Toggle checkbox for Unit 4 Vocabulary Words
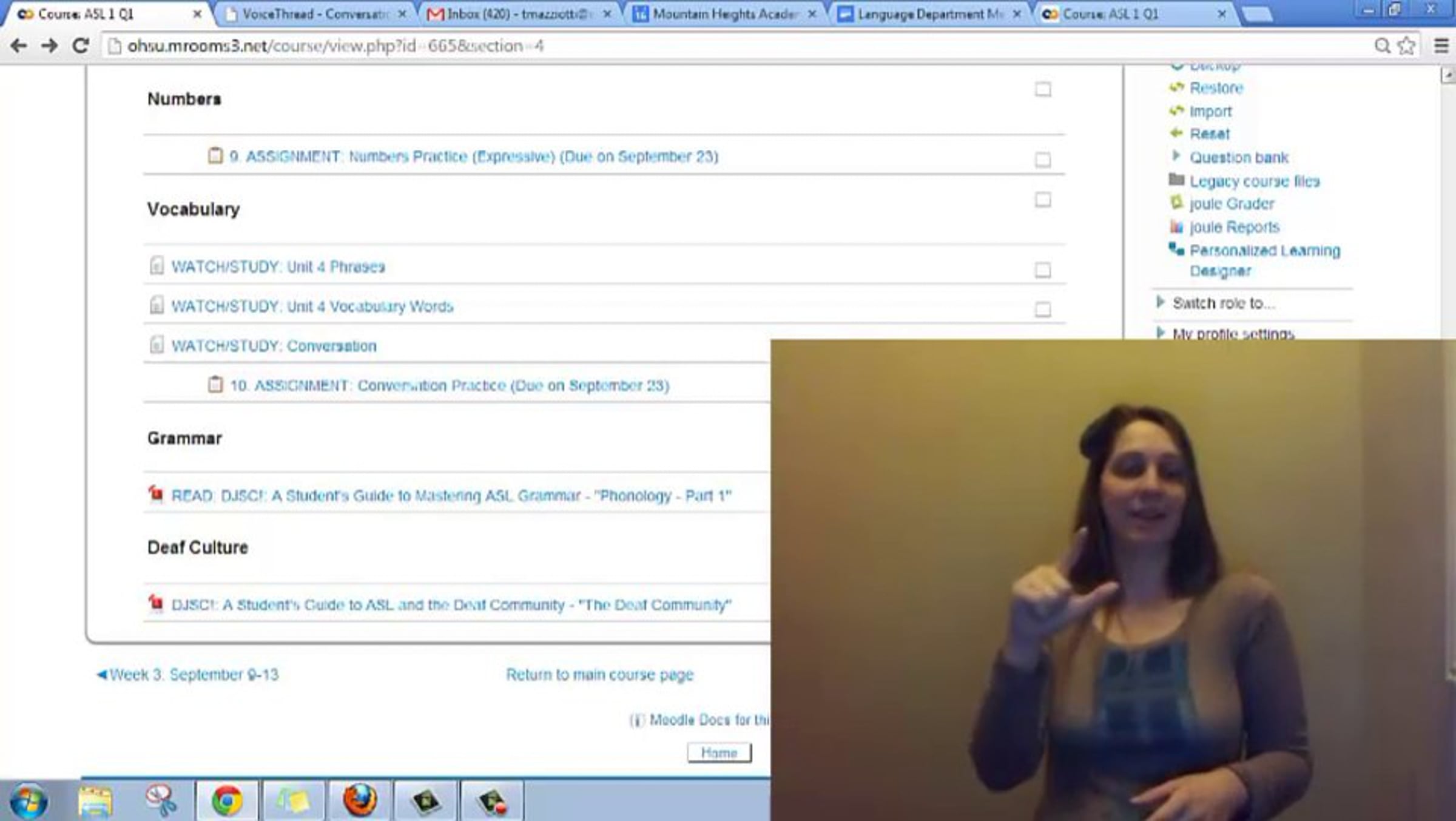Viewport: 1456px width, 821px height. click(x=1042, y=309)
